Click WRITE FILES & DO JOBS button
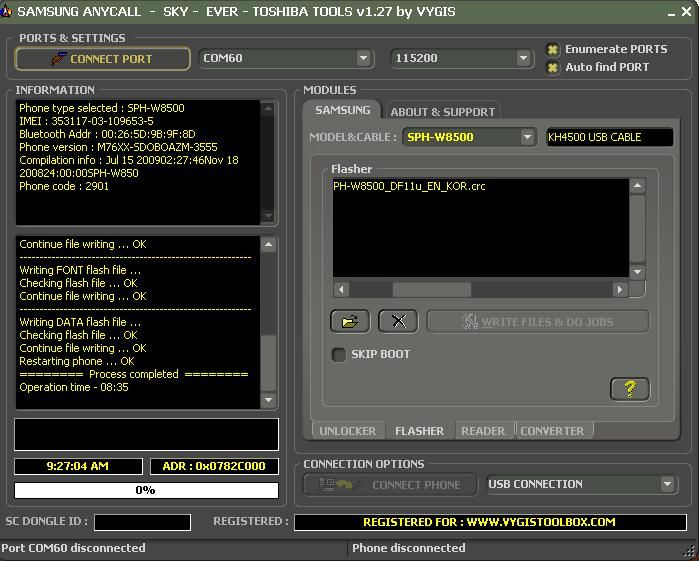 tap(538, 322)
